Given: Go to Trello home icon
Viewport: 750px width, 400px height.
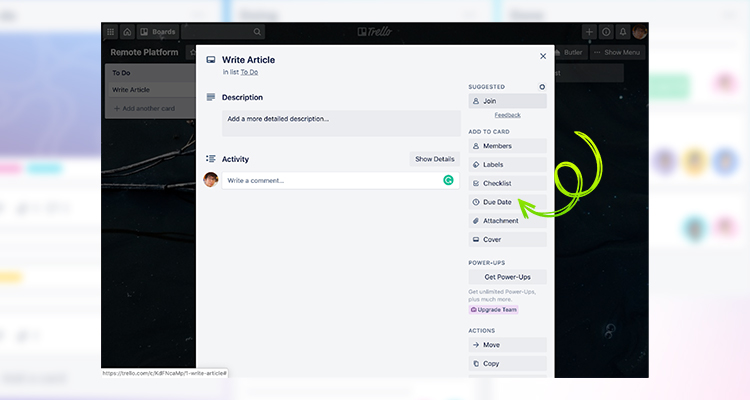Looking at the screenshot, I should point(127,32).
